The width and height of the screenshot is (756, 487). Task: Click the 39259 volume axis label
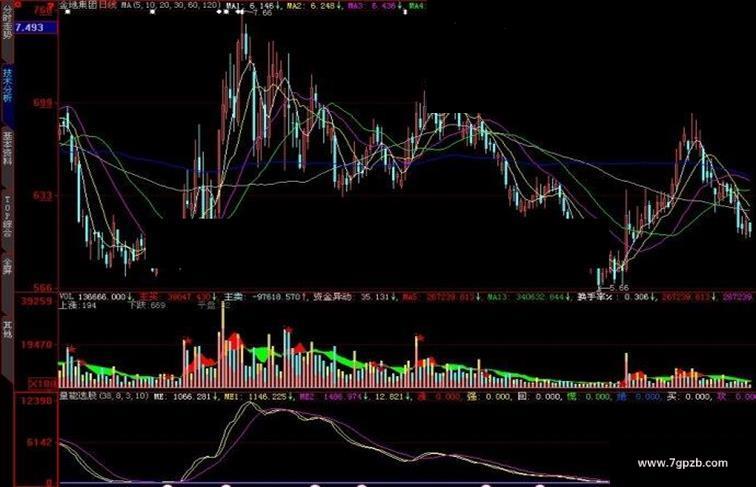pos(36,302)
